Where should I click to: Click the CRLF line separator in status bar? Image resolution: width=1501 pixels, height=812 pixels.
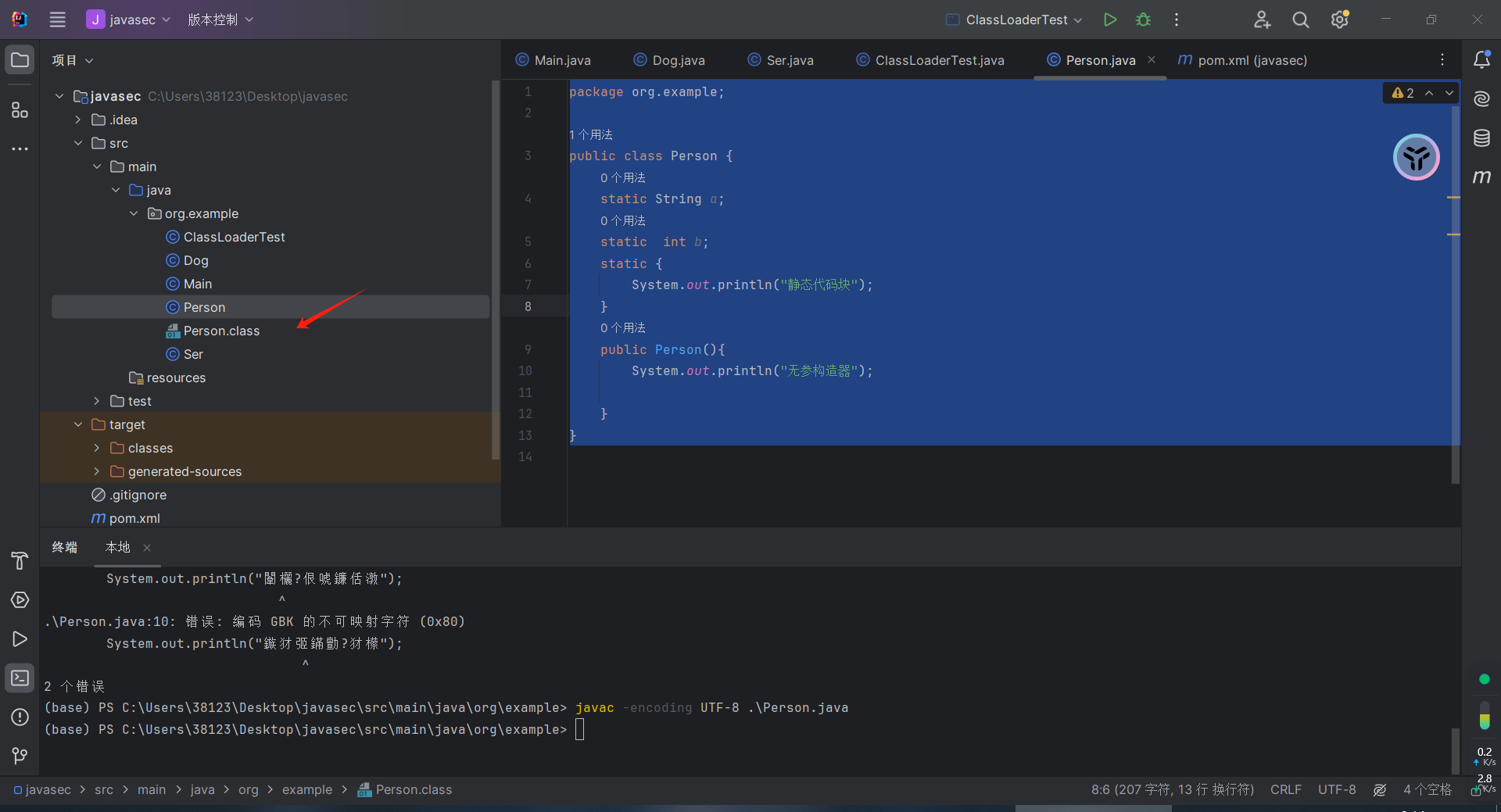[1286, 790]
